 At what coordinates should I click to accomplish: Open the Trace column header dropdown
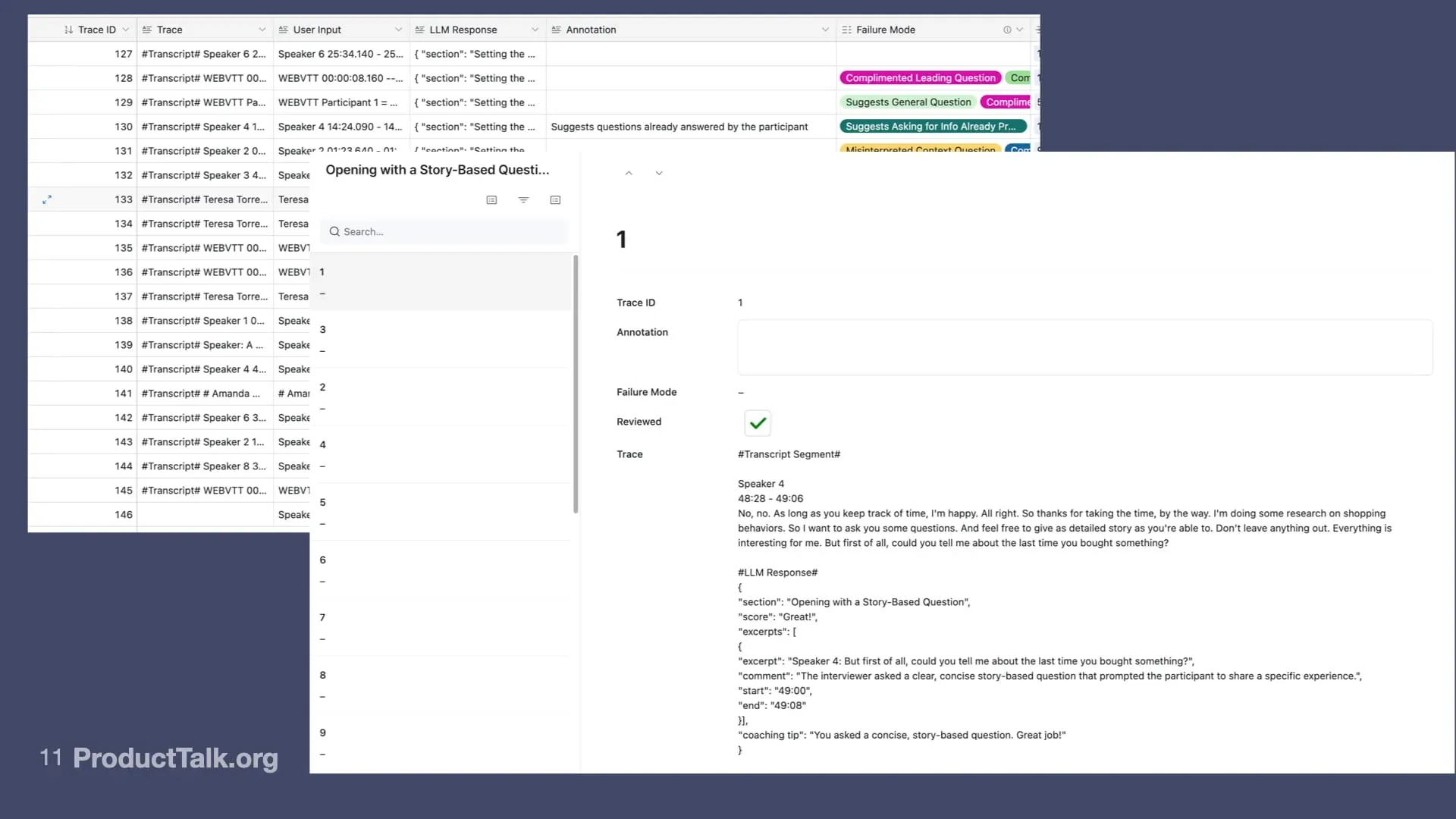(262, 30)
